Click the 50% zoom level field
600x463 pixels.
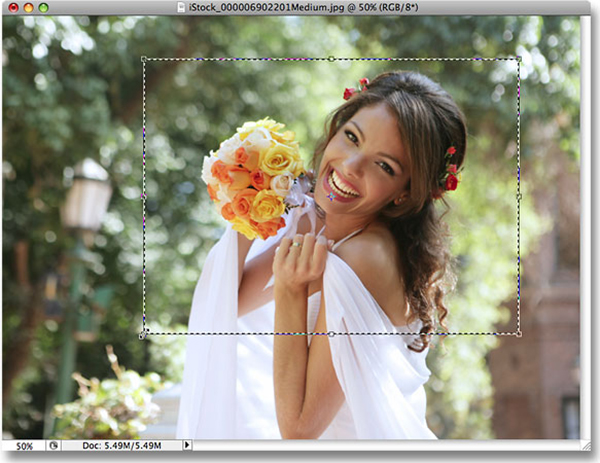pyautogui.click(x=24, y=445)
